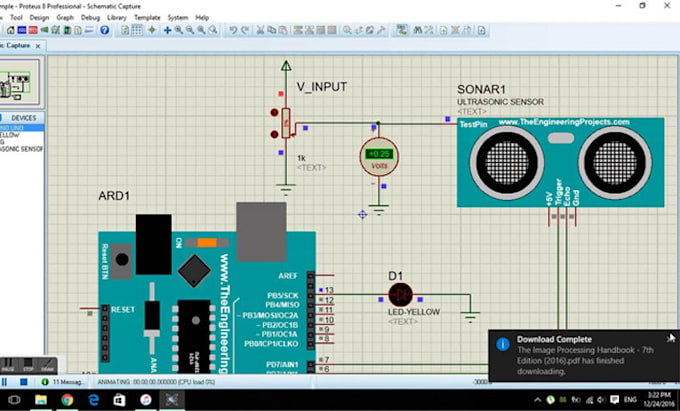Open the Debug menu
The image size is (680, 411).
tap(90, 17)
